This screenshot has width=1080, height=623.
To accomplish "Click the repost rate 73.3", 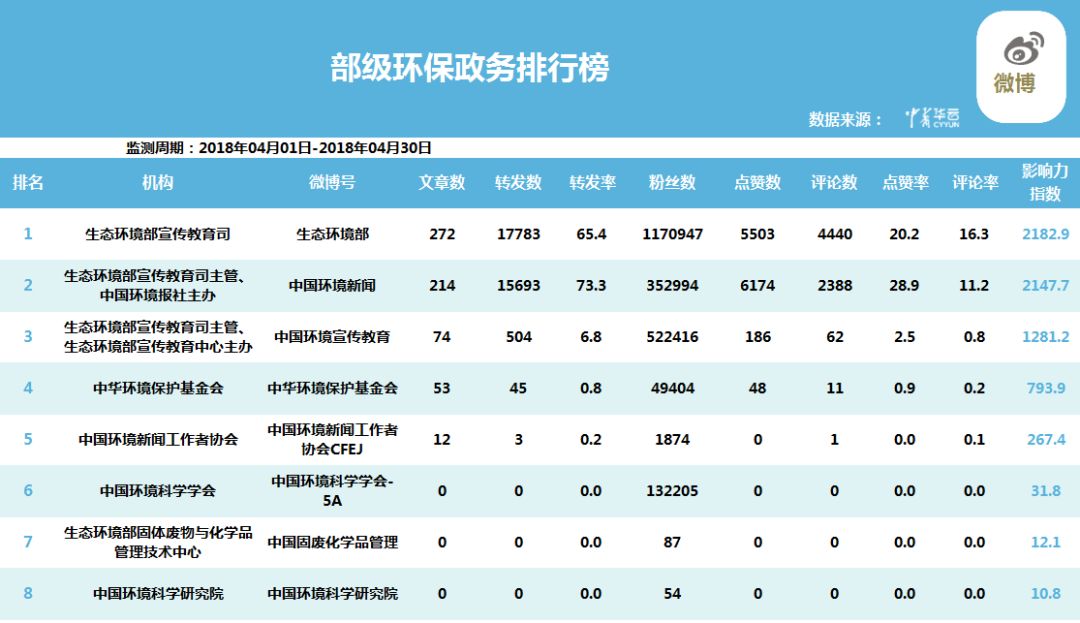I will pyautogui.click(x=591, y=285).
